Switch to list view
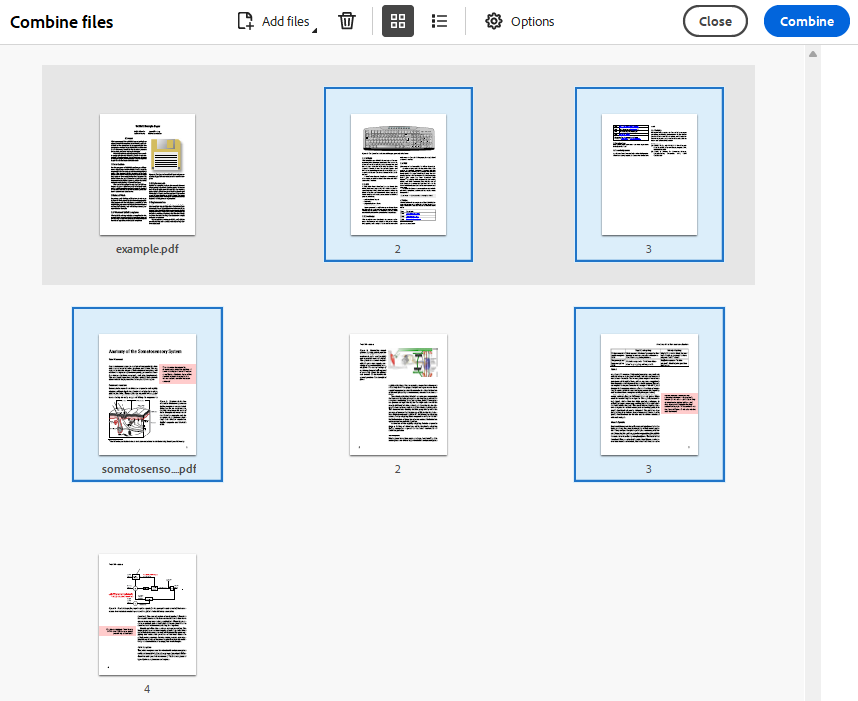Screen dimensions: 858x701 click(x=439, y=20)
